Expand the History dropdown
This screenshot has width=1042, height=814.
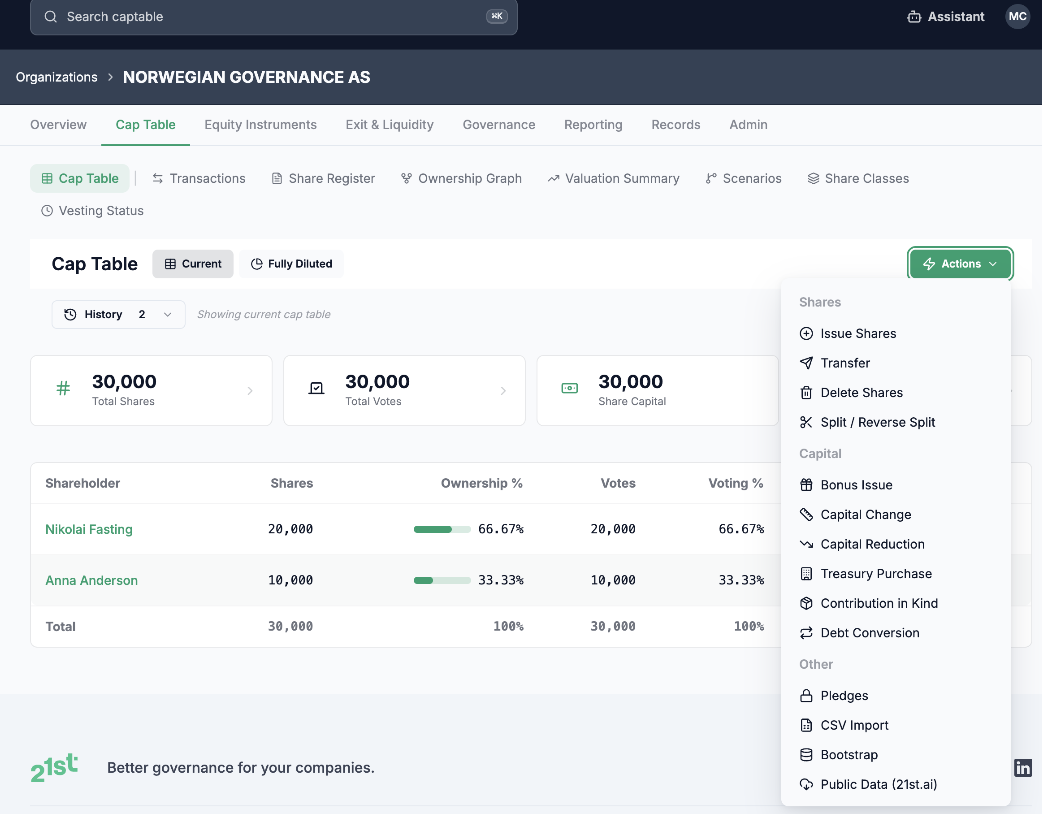tap(118, 314)
